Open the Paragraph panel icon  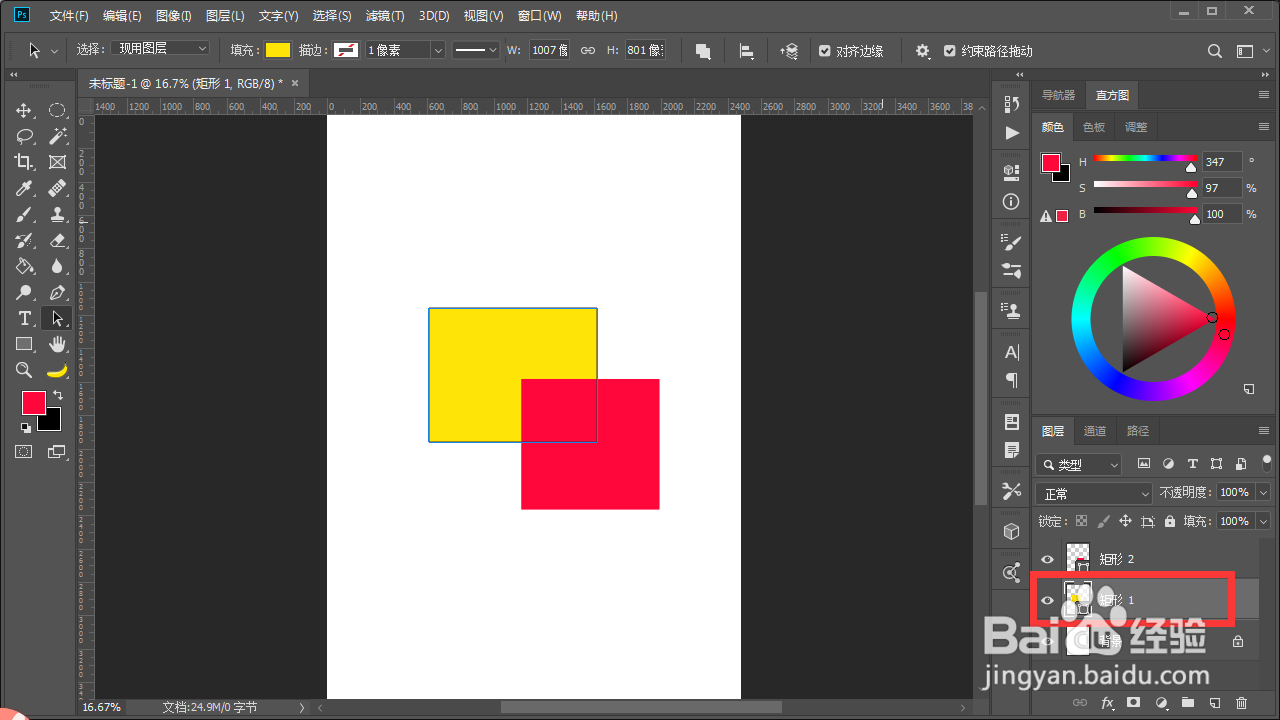pyautogui.click(x=1012, y=380)
